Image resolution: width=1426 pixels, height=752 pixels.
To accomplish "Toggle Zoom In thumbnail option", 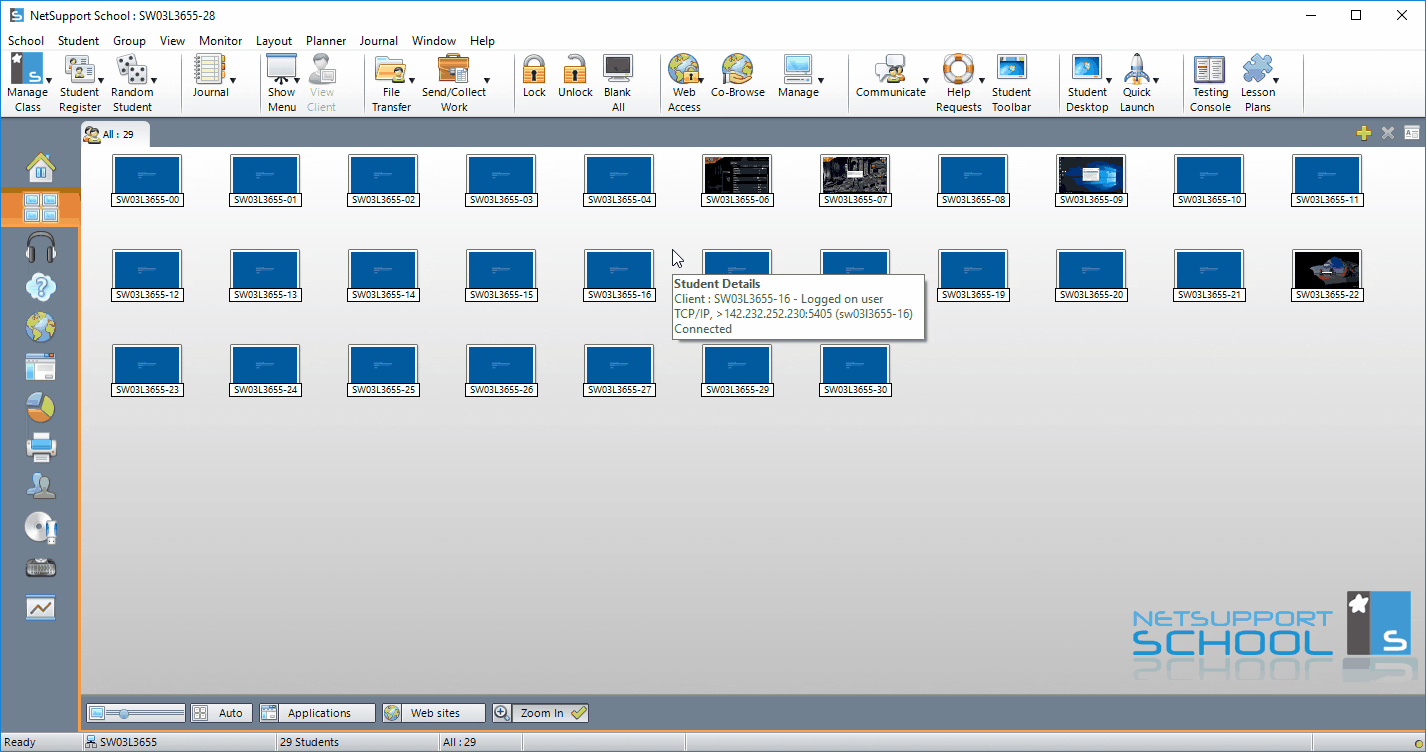I will point(540,713).
